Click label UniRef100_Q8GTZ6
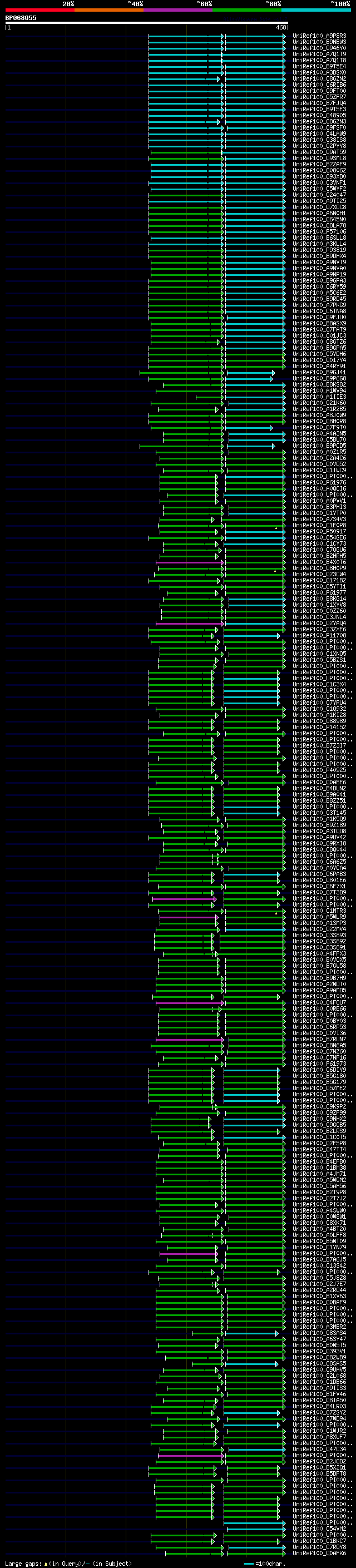 point(319,342)
